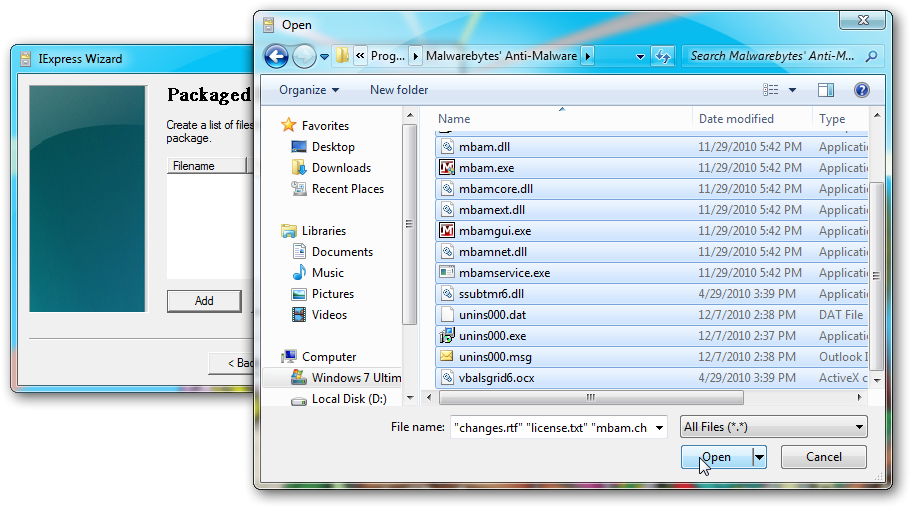Click the File name input field
Viewport: 911px width, 508px height.
(551, 428)
